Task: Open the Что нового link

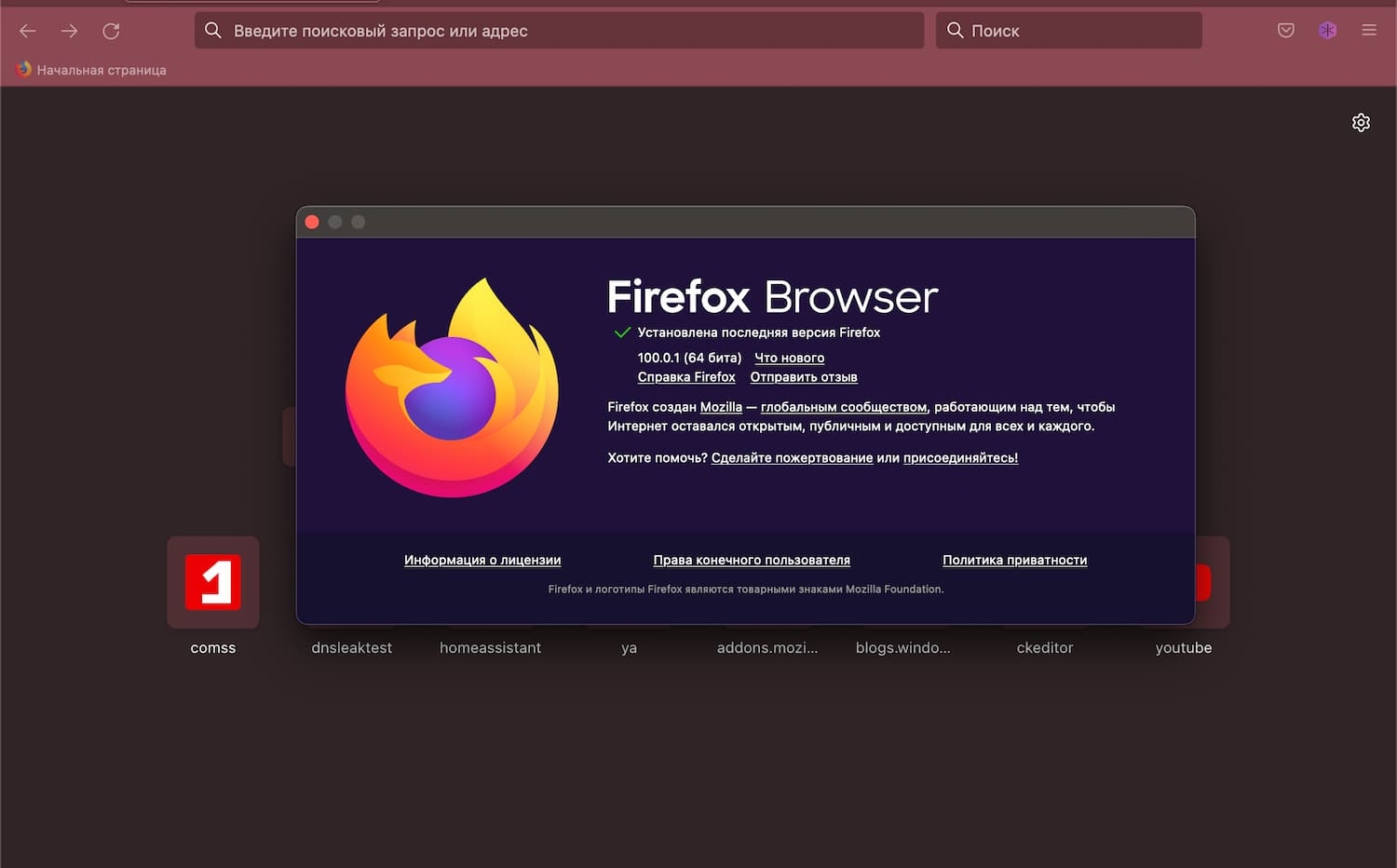Action: (789, 358)
